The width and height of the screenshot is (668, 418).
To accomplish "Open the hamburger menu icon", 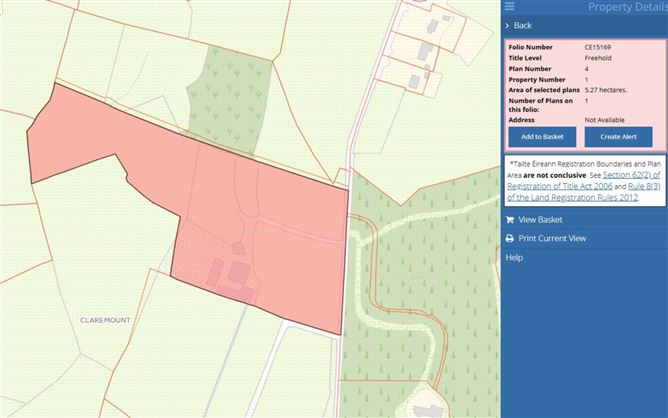I will point(510,6).
